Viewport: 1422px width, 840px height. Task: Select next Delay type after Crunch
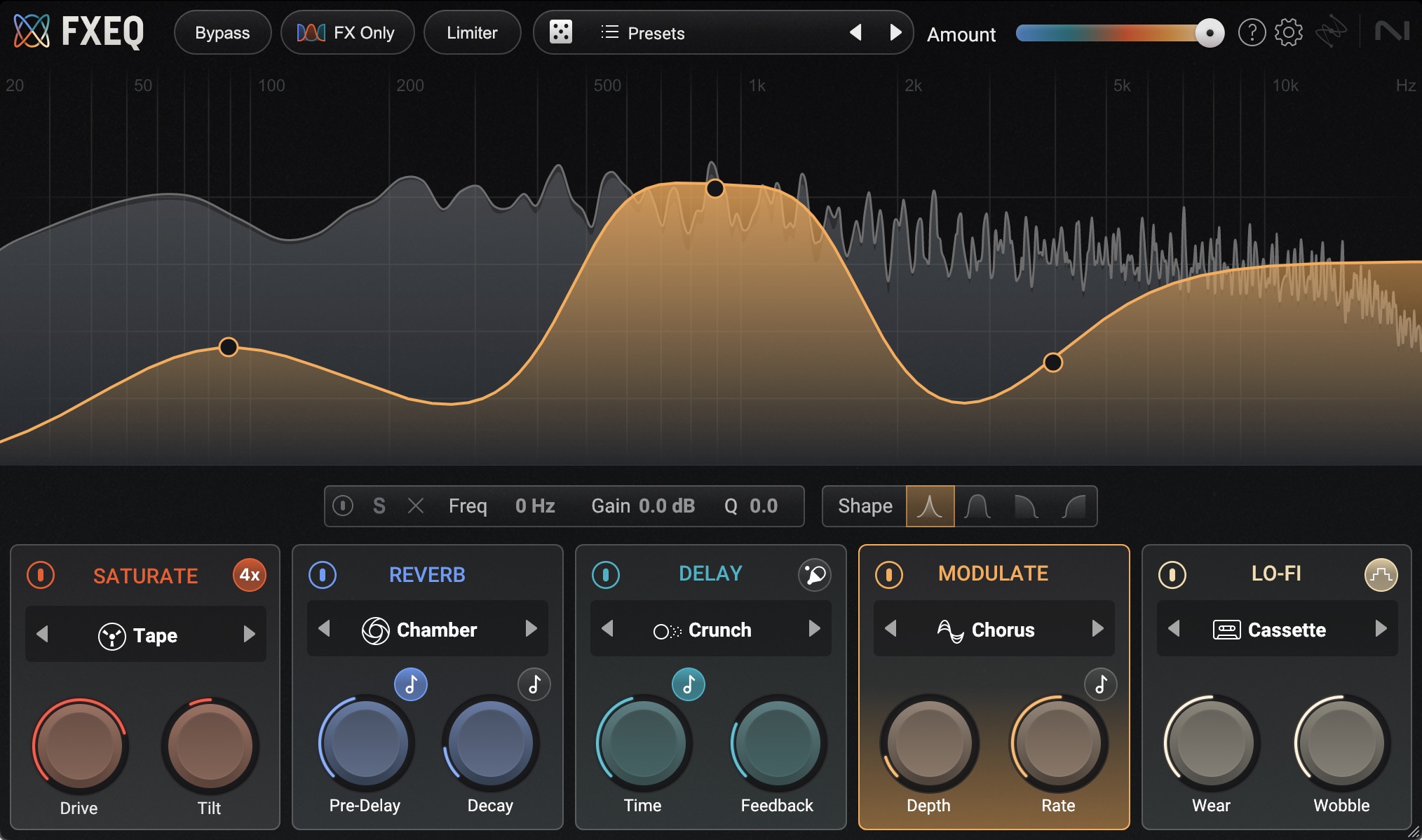pyautogui.click(x=814, y=628)
